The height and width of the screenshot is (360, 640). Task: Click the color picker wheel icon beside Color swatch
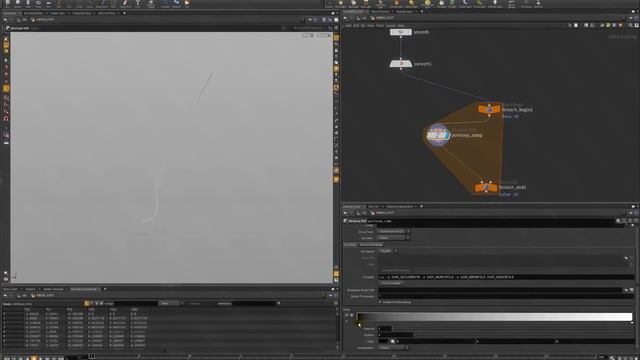tap(393, 341)
